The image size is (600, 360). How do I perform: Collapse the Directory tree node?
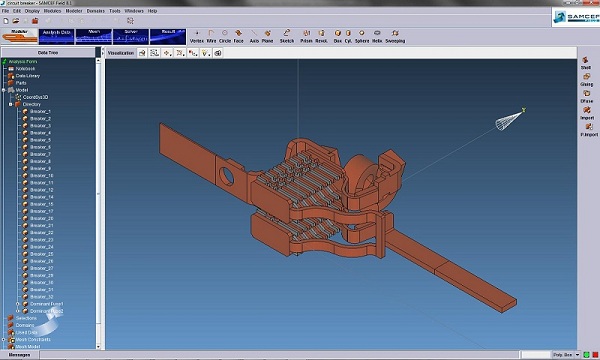pos(11,104)
